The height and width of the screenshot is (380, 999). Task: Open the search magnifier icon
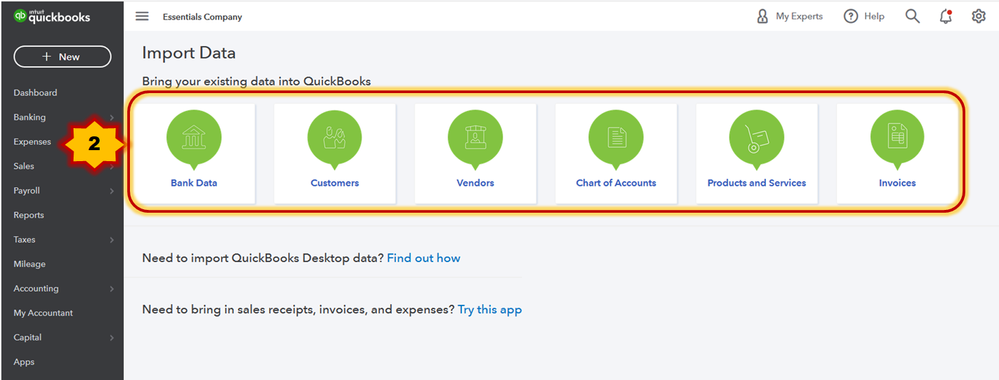tap(912, 17)
